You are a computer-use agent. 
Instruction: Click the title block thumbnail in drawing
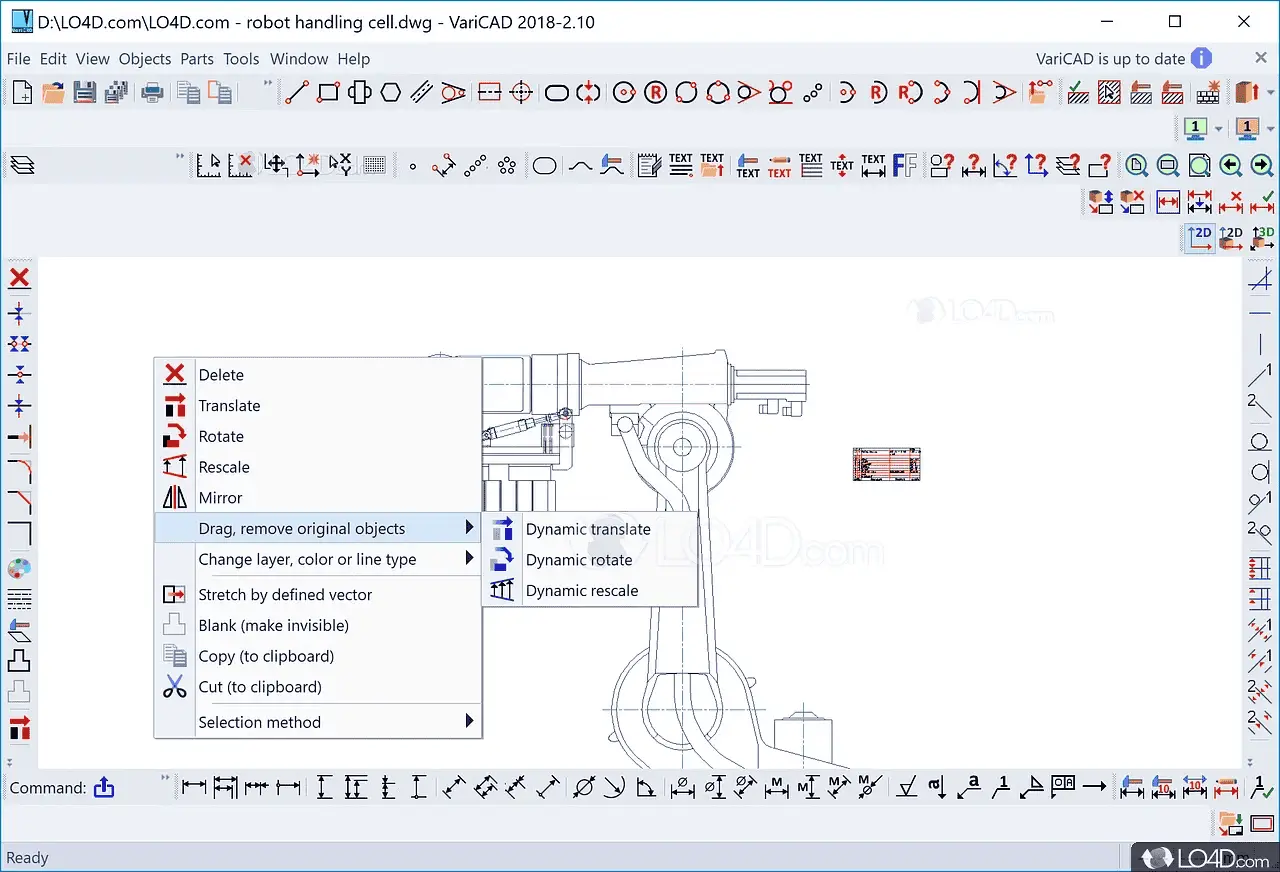pyautogui.click(x=886, y=464)
